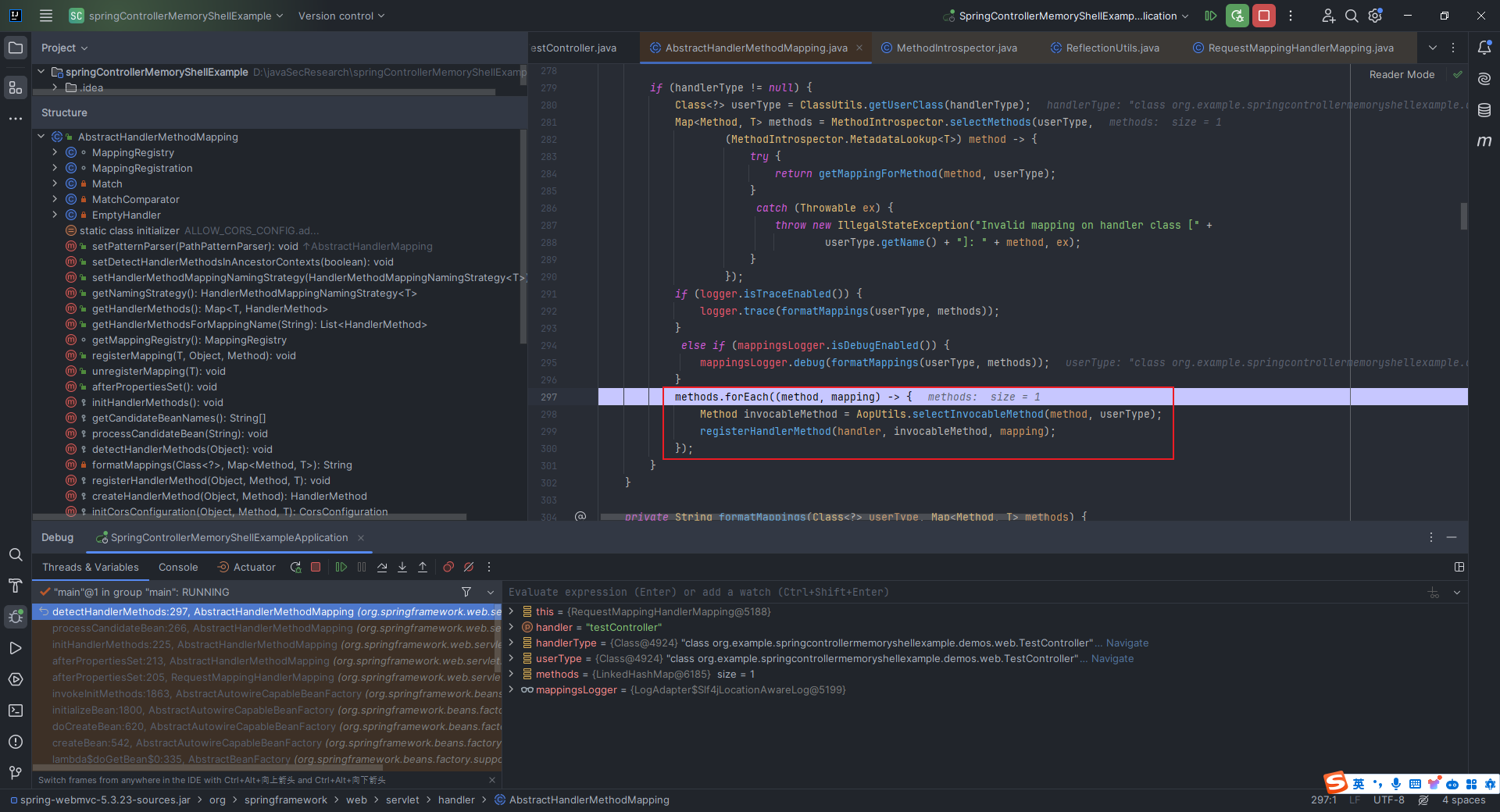Collapse AbstractHandlerMethodMapping root node

pyautogui.click(x=41, y=137)
